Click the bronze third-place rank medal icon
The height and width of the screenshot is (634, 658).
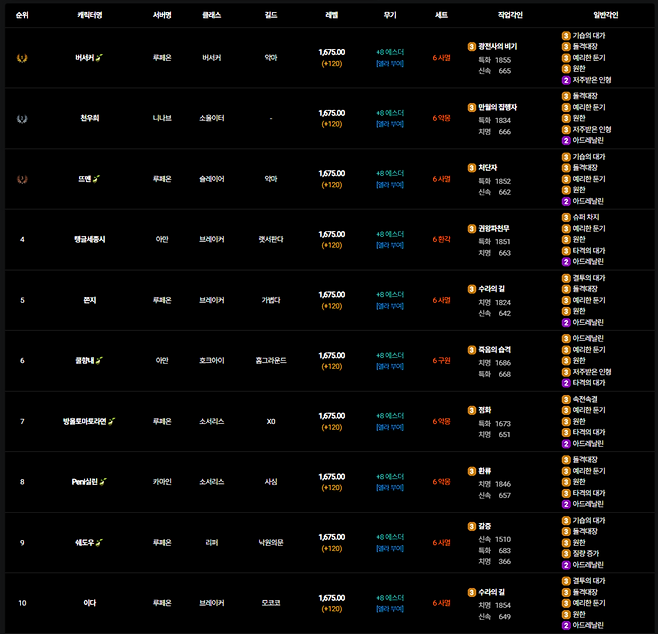22,179
